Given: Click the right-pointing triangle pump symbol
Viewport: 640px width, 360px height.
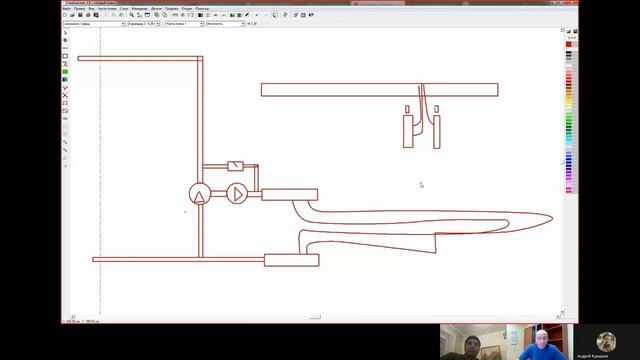Looking at the screenshot, I should click(x=237, y=193).
